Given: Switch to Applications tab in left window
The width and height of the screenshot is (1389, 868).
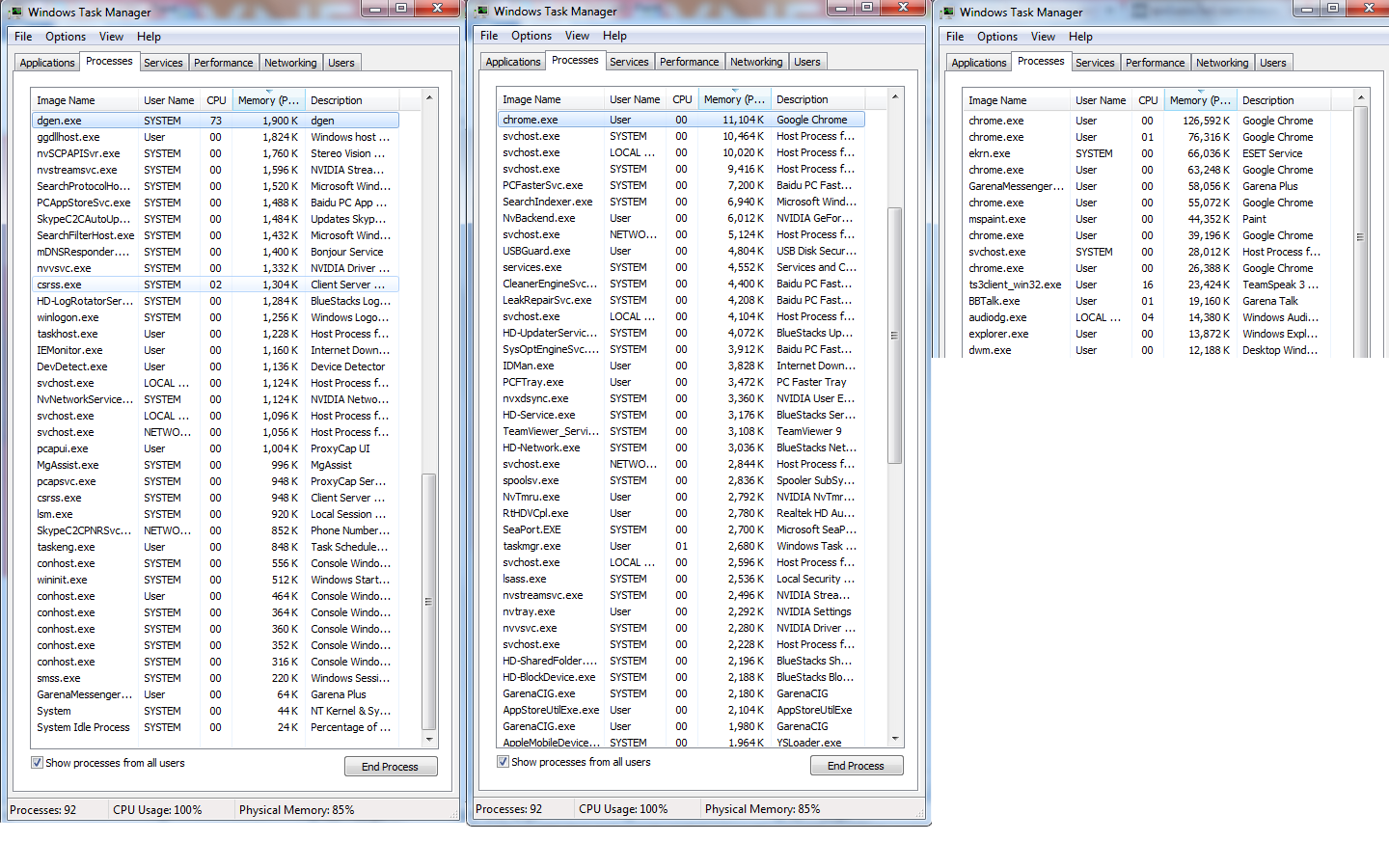Looking at the screenshot, I should pyautogui.click(x=47, y=63).
